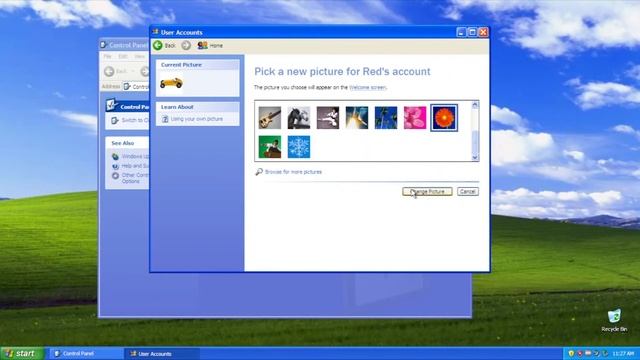The image size is (640, 360).
Task: Click the Change Picture button
Action: pos(427,191)
